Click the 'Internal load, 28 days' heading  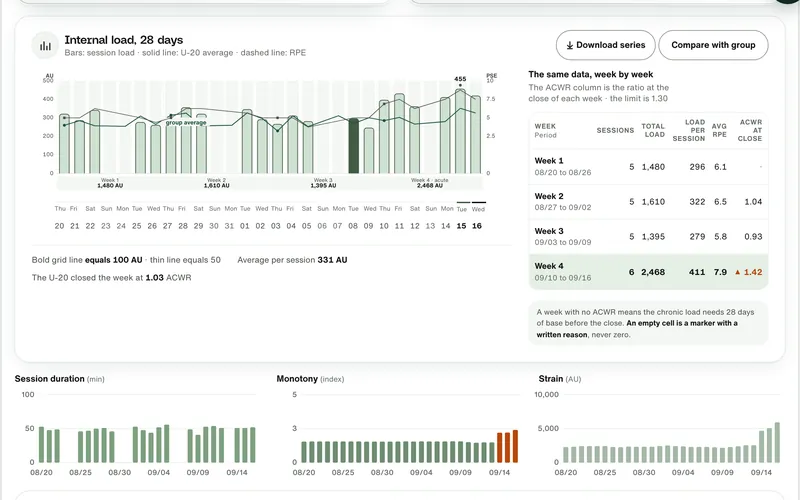tap(123, 40)
